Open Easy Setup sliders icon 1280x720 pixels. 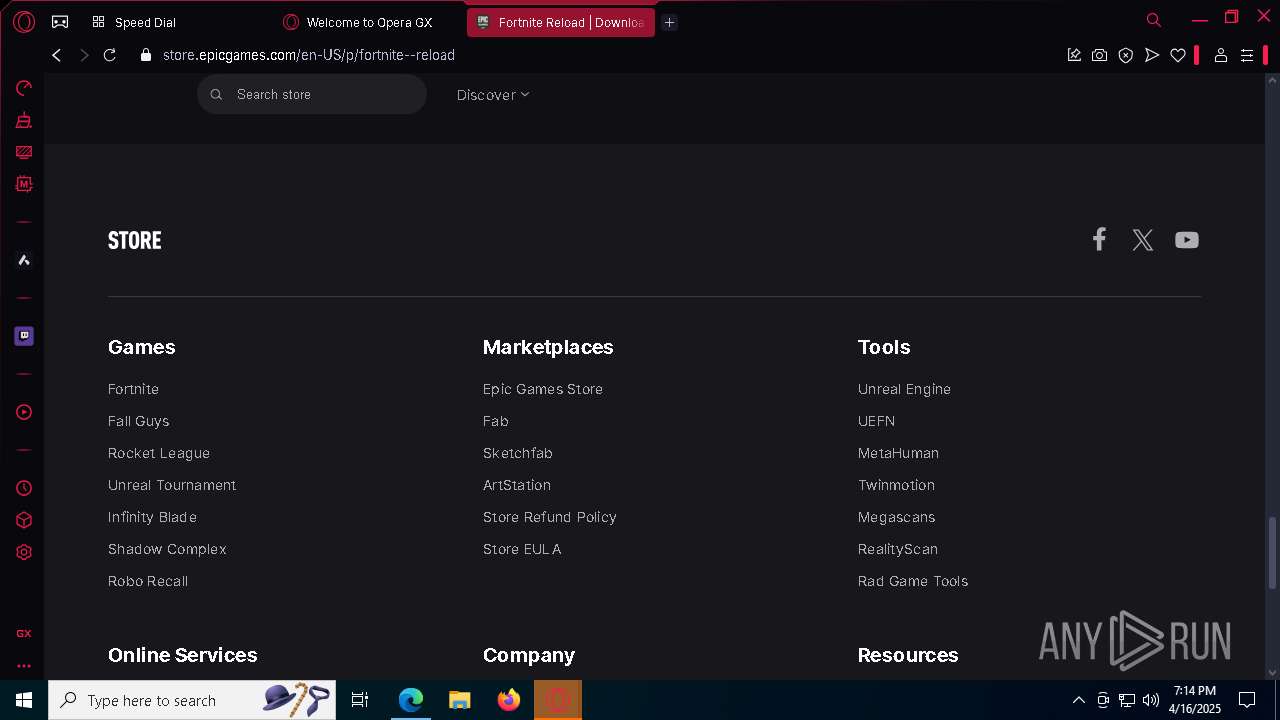[1247, 55]
